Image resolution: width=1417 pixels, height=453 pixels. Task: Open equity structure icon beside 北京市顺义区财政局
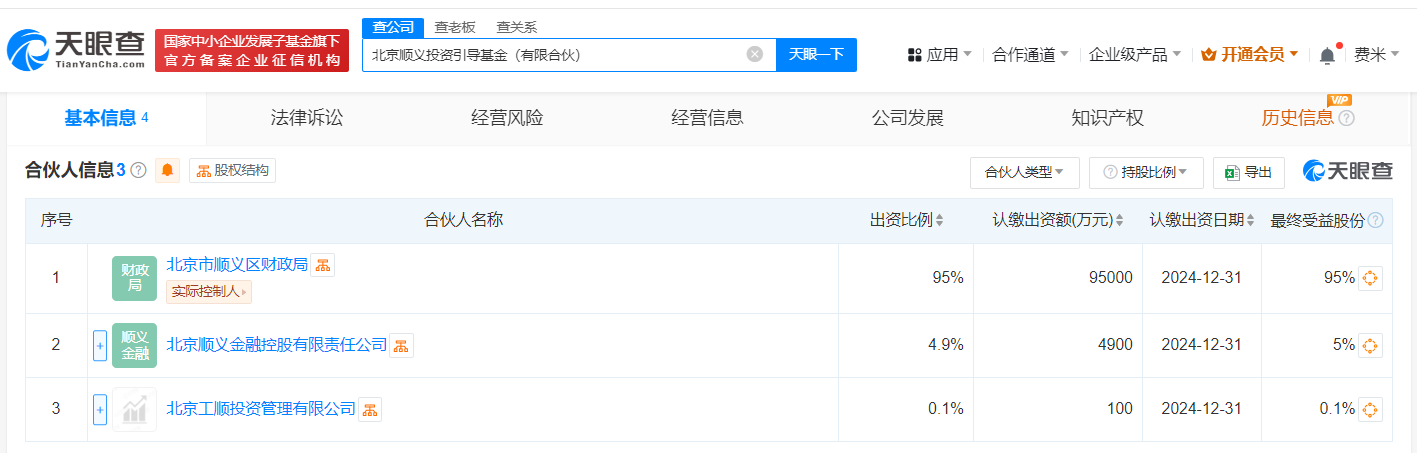[x=322, y=265]
